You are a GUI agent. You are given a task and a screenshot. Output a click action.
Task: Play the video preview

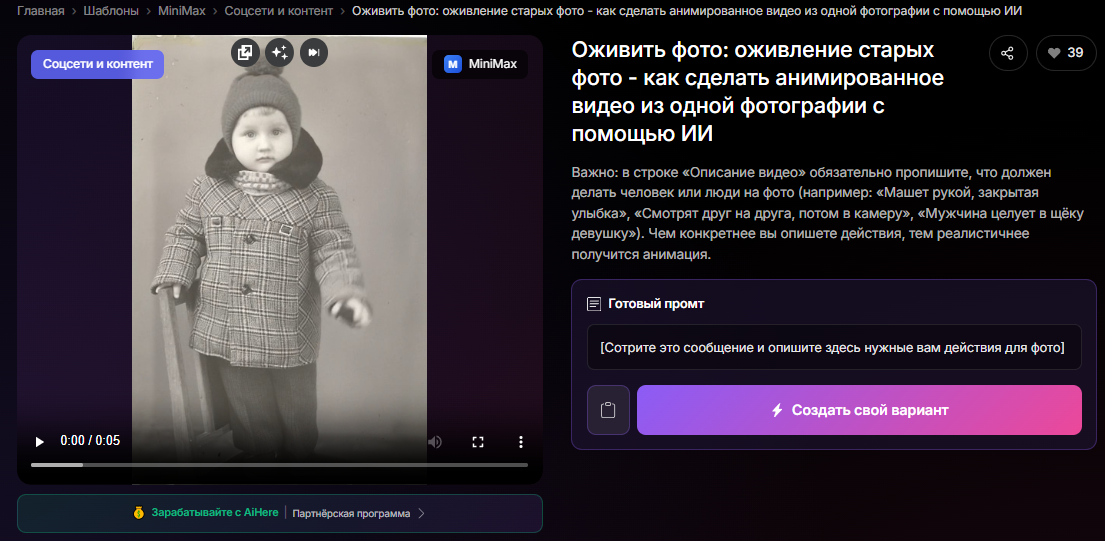click(x=39, y=442)
